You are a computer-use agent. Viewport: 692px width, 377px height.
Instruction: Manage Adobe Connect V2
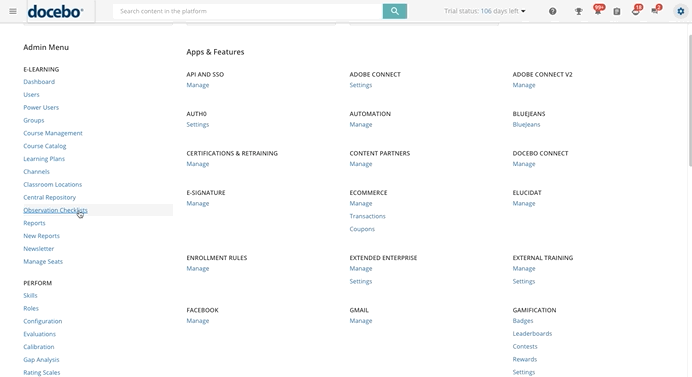tap(524, 85)
